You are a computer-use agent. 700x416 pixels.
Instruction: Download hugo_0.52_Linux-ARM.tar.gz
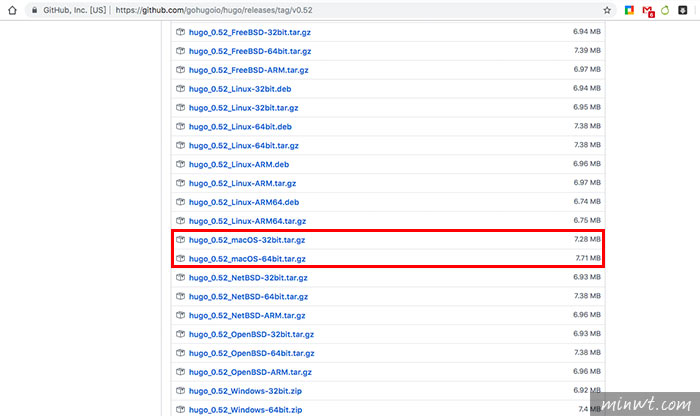click(x=242, y=183)
